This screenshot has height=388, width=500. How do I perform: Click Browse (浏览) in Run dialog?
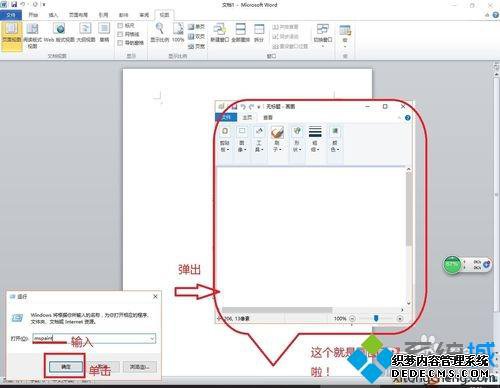[140, 367]
